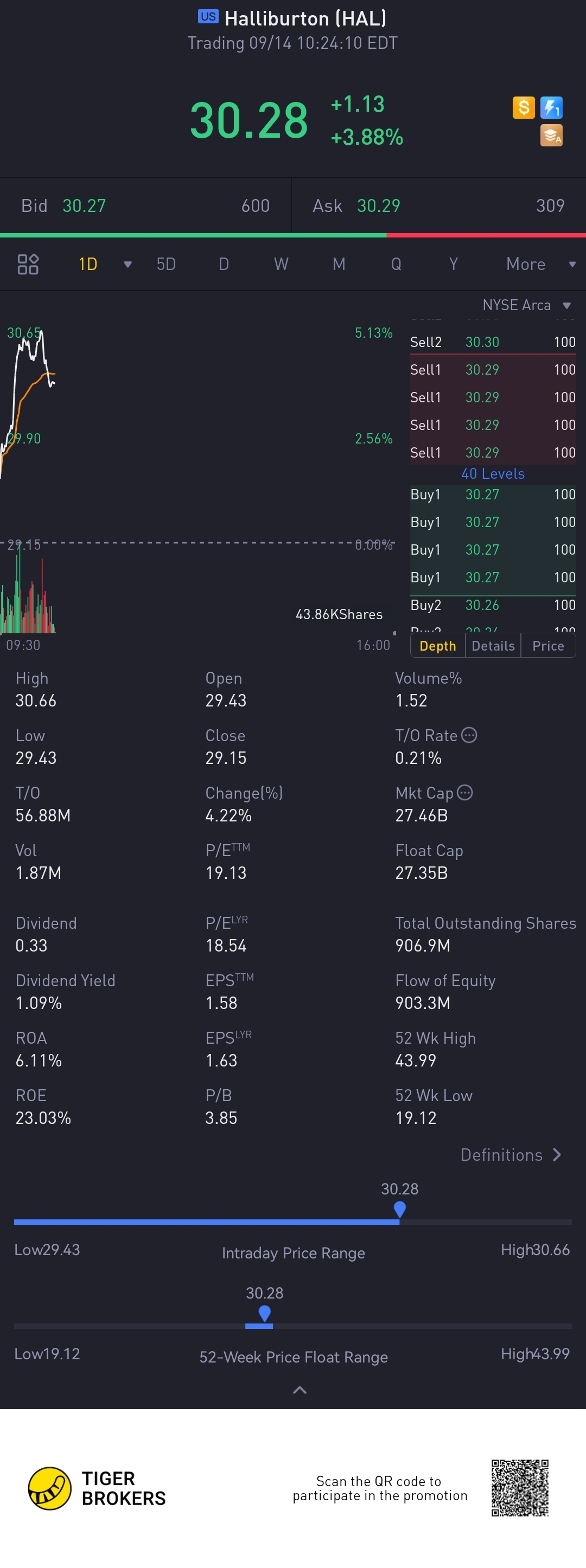Tap the +3.88% change value
Viewport: 586px width, 1568px height.
point(367,137)
